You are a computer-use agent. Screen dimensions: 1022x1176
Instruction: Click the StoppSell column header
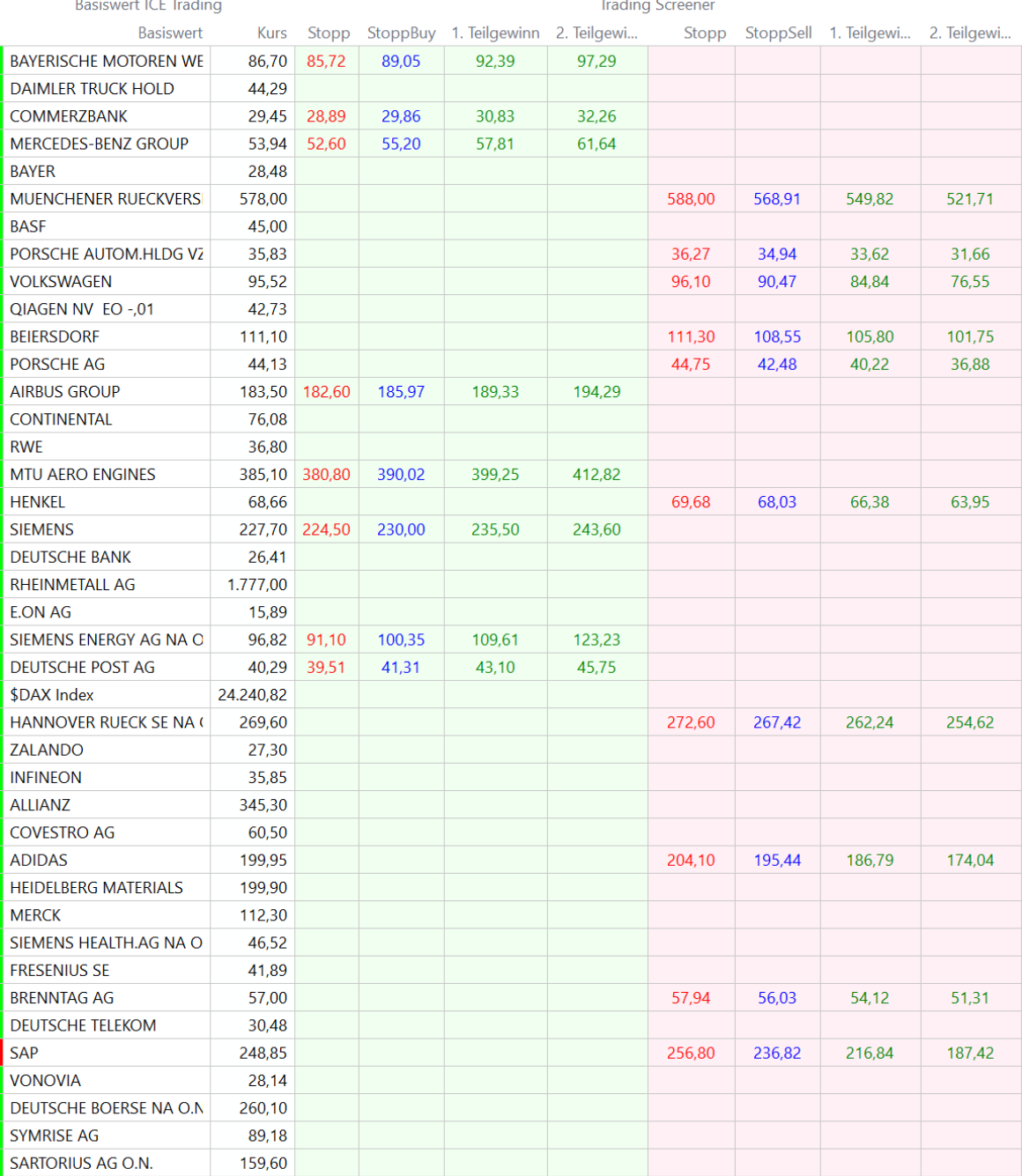[778, 33]
